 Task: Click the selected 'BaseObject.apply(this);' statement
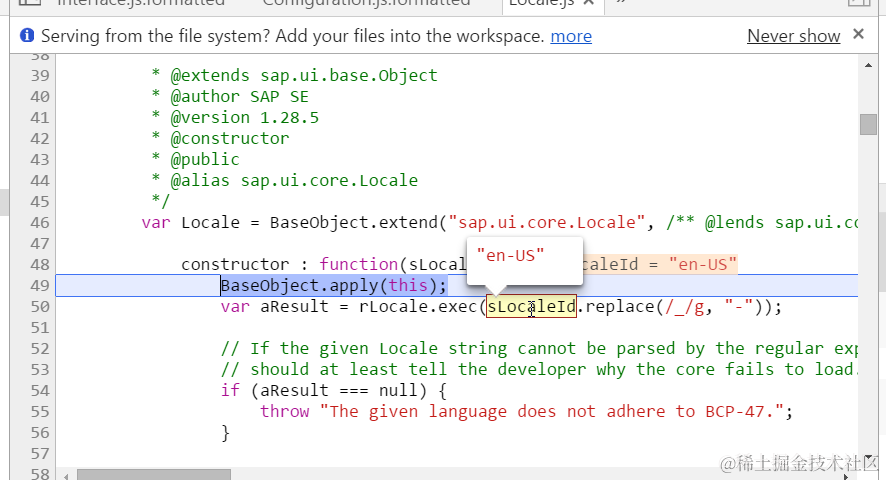click(x=333, y=286)
